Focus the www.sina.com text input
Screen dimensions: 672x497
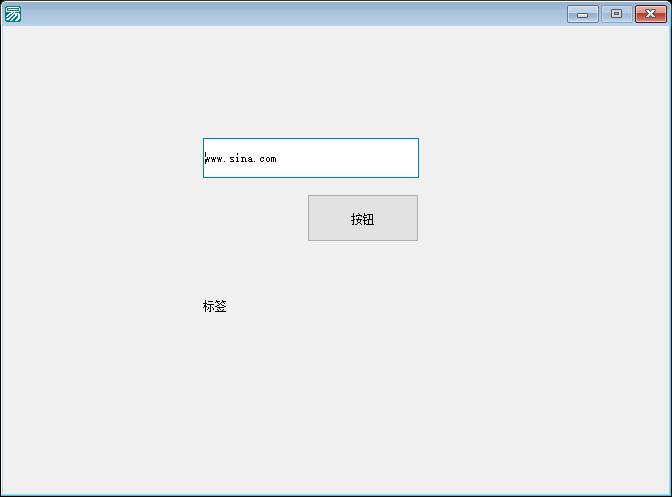coord(311,158)
